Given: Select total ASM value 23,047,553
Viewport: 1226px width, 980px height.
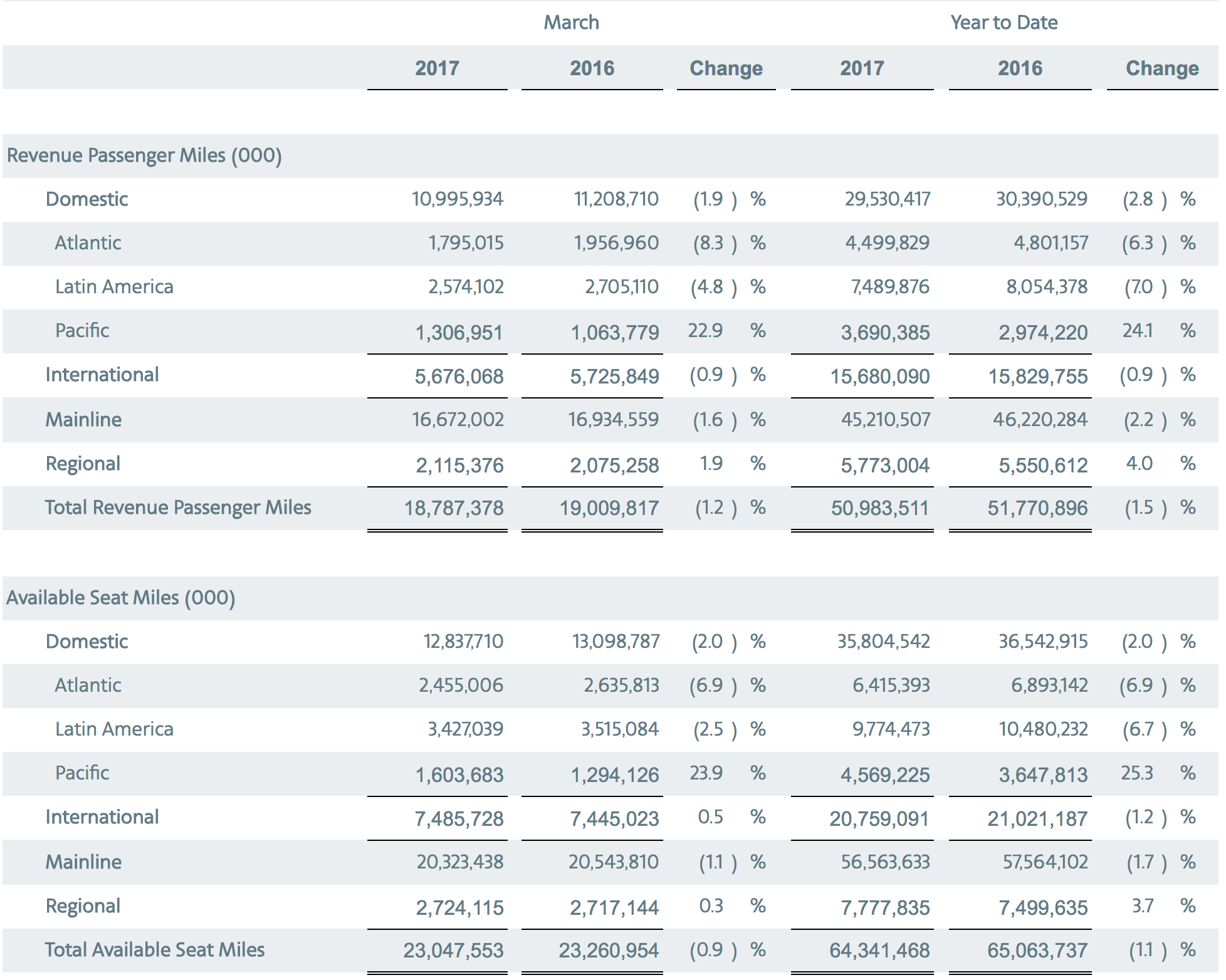Looking at the screenshot, I should coord(453,951).
